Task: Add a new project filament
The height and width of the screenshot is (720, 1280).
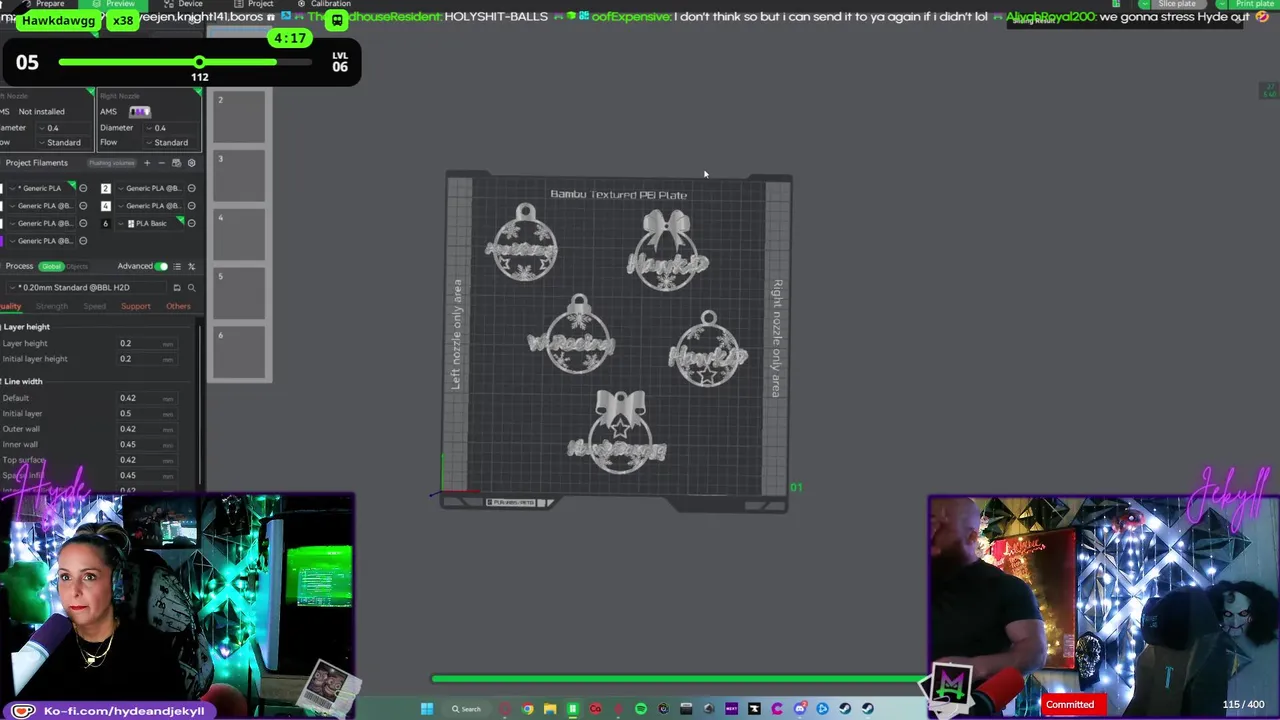Action: 147,163
